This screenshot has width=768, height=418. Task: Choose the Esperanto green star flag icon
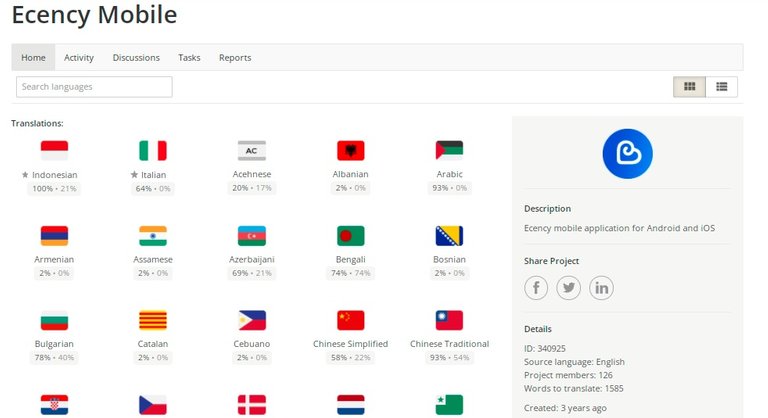449,405
